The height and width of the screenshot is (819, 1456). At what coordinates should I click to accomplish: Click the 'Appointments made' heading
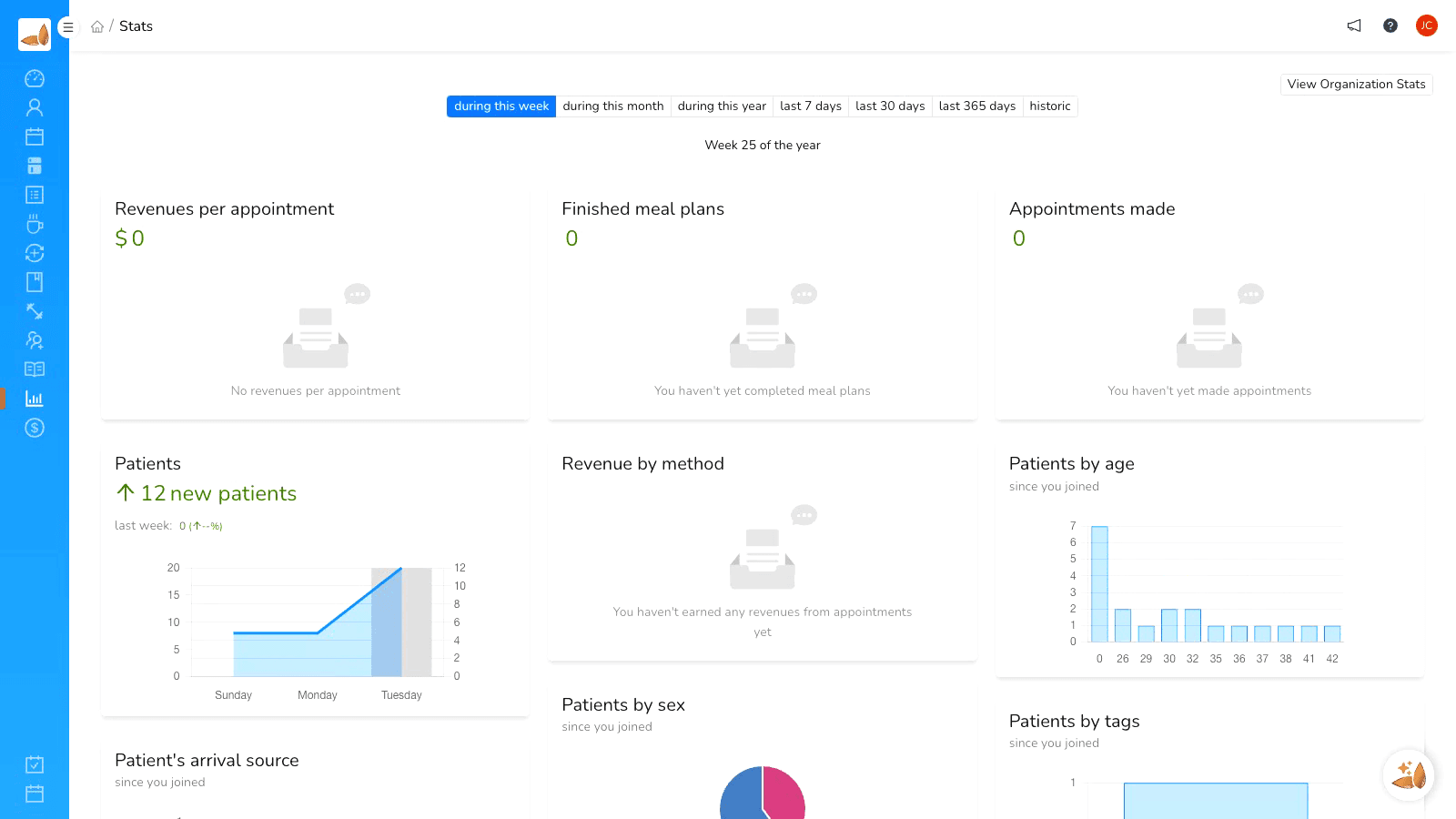coord(1092,209)
